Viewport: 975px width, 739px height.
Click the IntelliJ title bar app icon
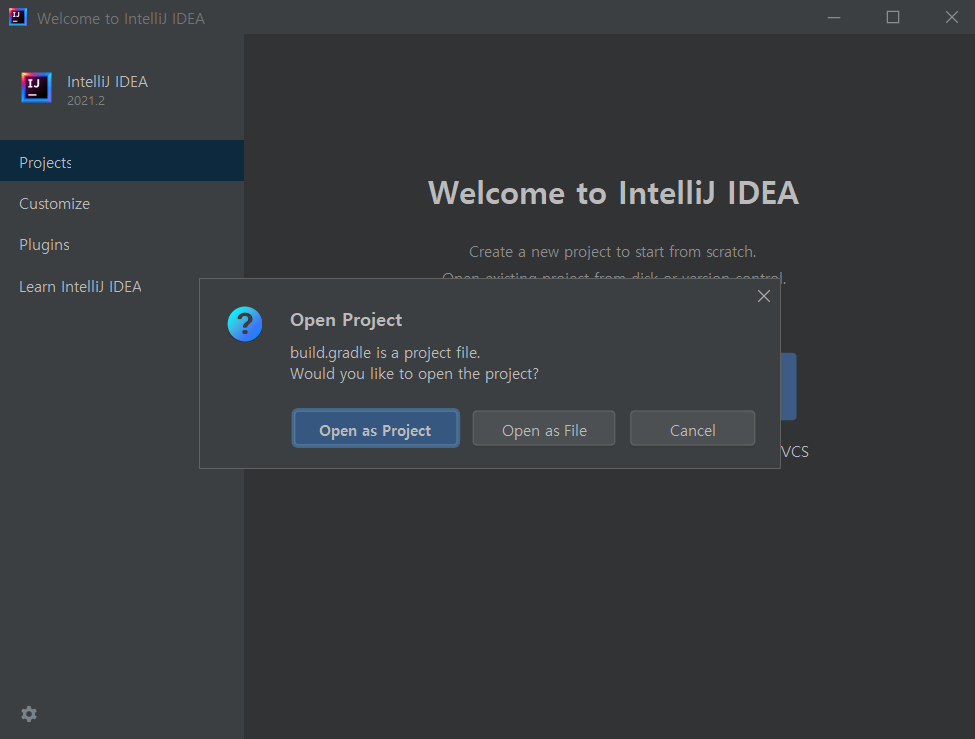(x=17, y=17)
